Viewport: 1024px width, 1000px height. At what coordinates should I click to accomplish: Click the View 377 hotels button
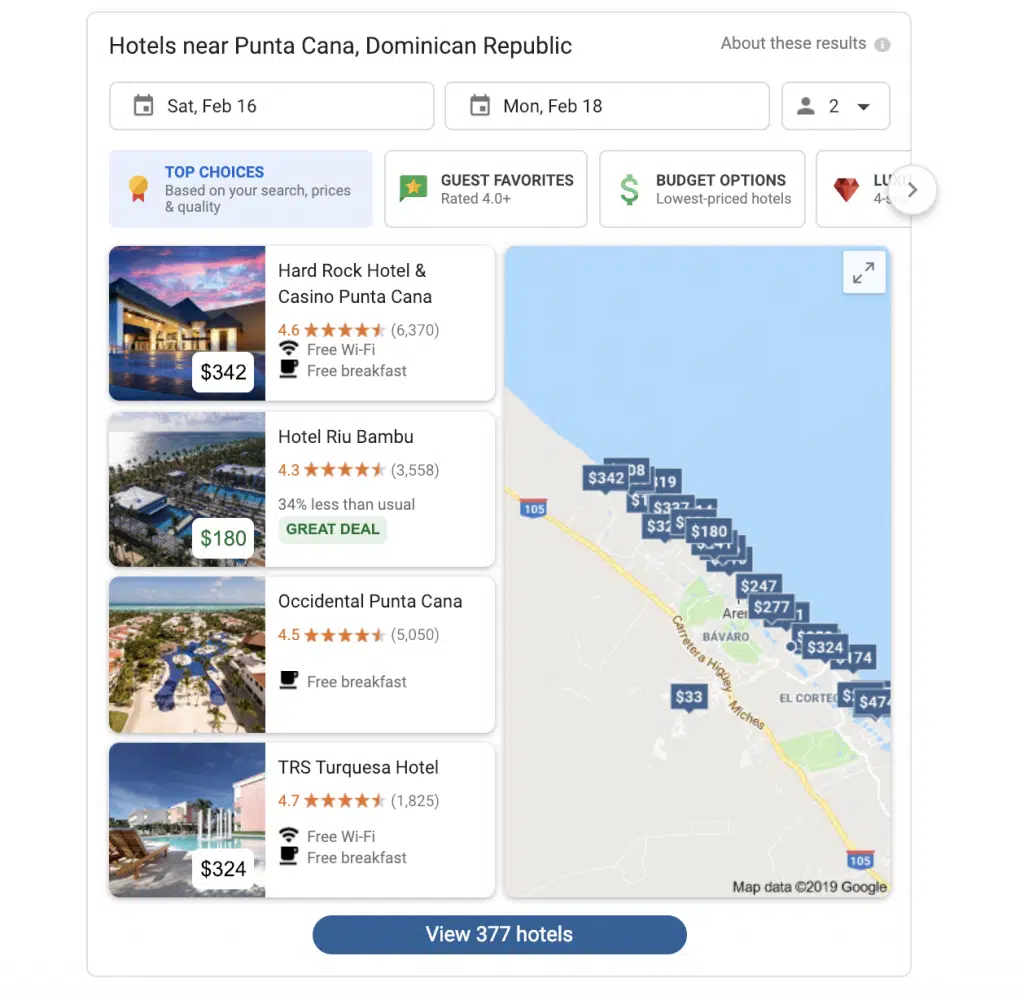(x=499, y=934)
